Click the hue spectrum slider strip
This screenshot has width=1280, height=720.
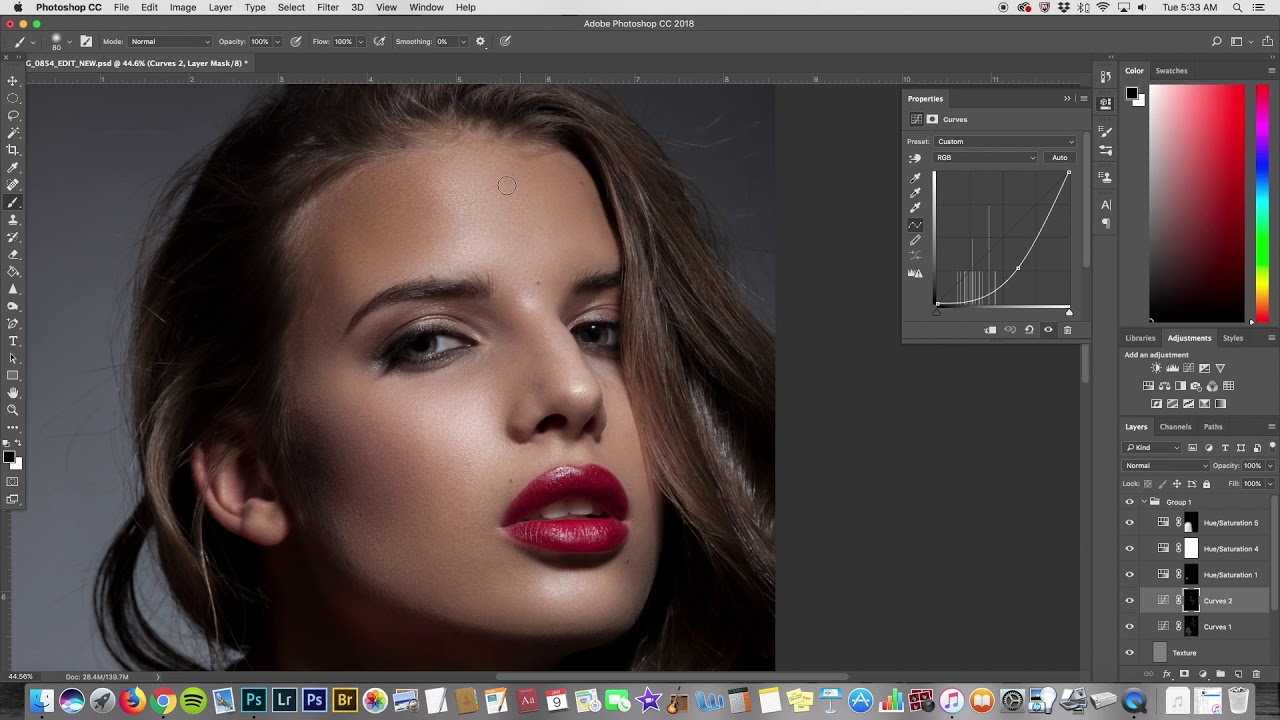pos(1262,204)
